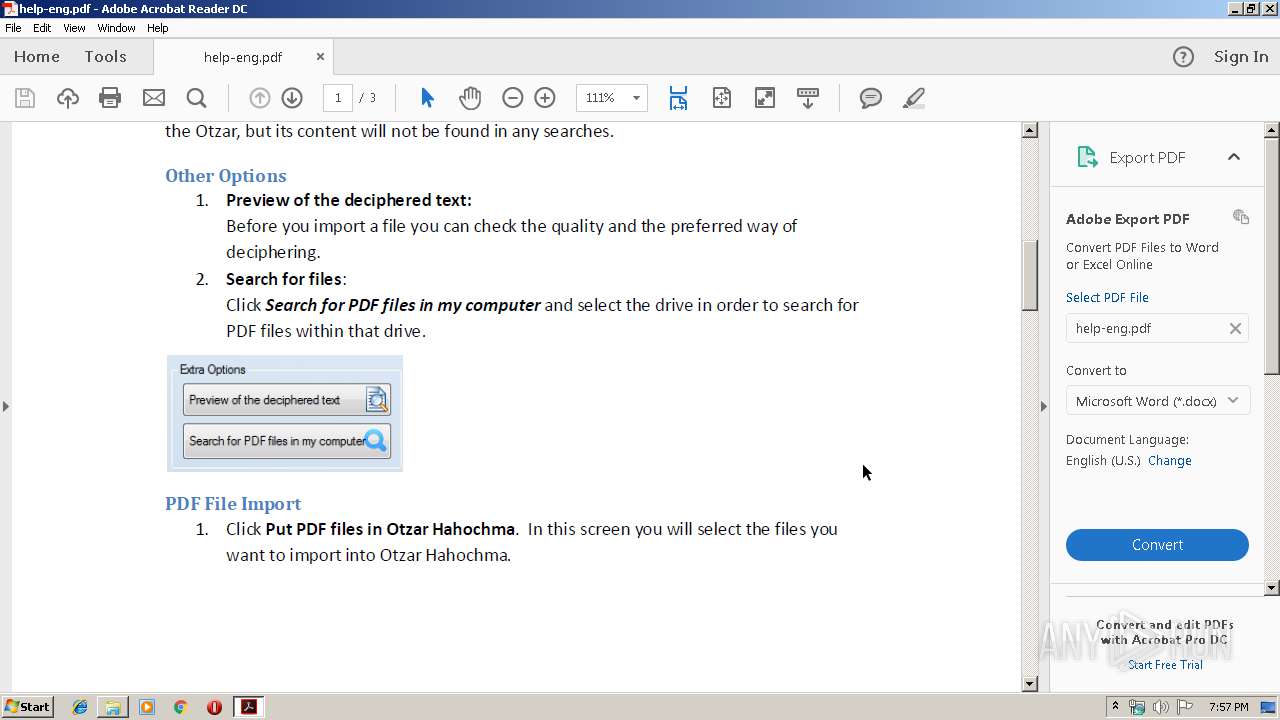Click the taskbar clock 7:57 PM

[x=1228, y=707]
